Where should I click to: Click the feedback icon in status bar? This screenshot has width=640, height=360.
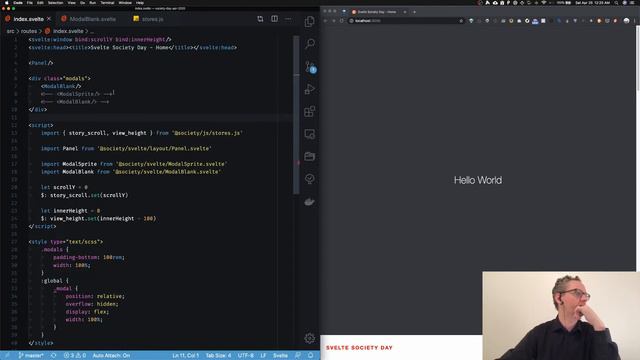[298, 356]
